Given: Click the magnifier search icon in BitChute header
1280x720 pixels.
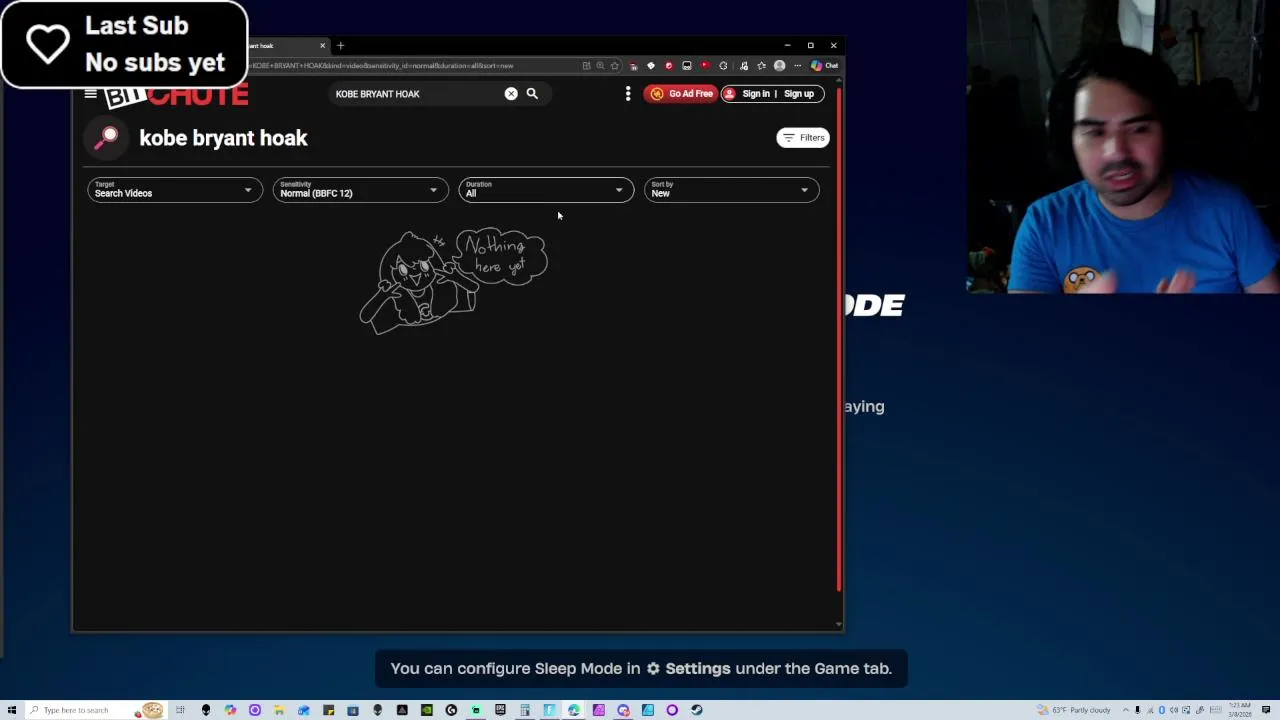Looking at the screenshot, I should 532,94.
